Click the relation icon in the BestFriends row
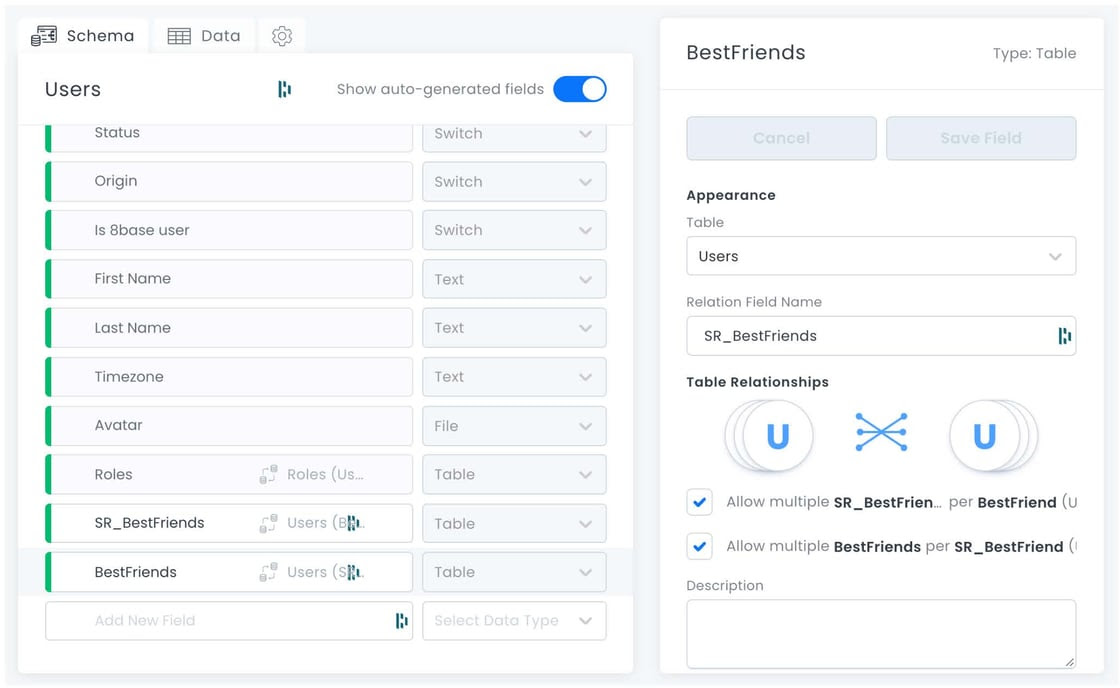 click(269, 572)
